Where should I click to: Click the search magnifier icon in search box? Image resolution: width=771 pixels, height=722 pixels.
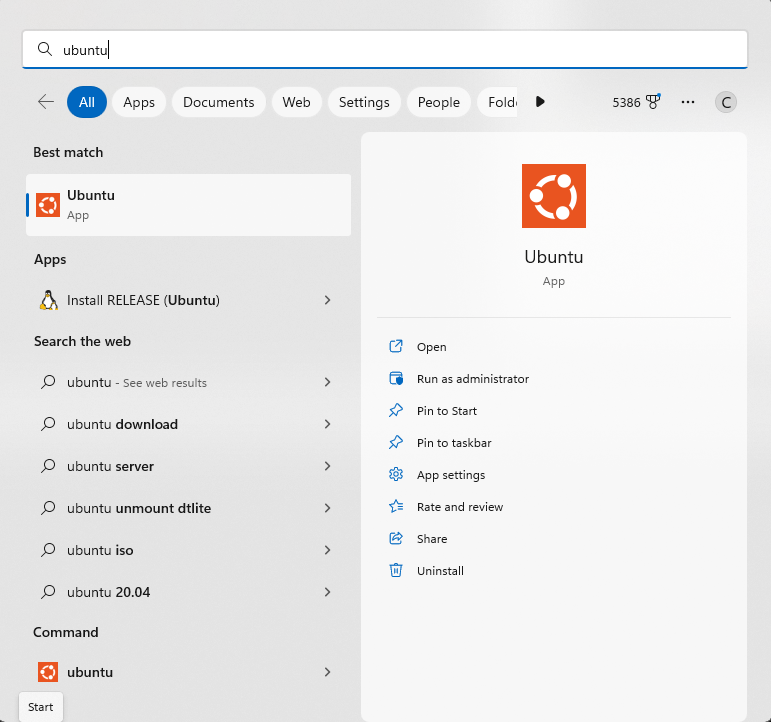tap(45, 49)
